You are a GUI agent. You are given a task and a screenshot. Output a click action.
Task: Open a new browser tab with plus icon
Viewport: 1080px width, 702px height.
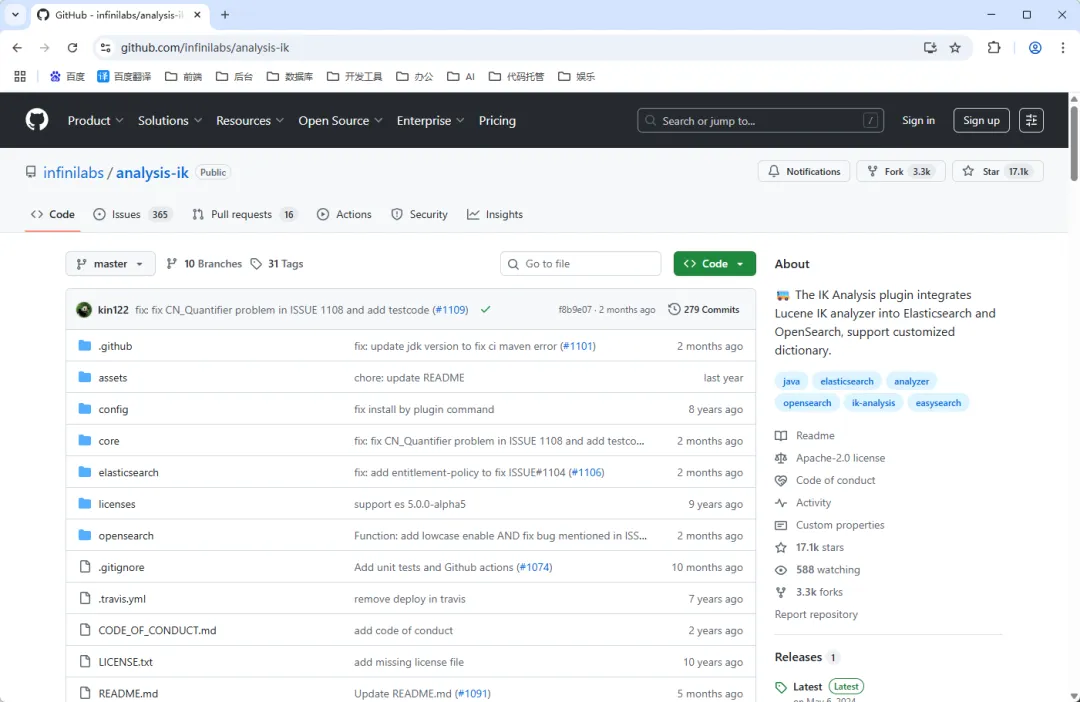225,14
